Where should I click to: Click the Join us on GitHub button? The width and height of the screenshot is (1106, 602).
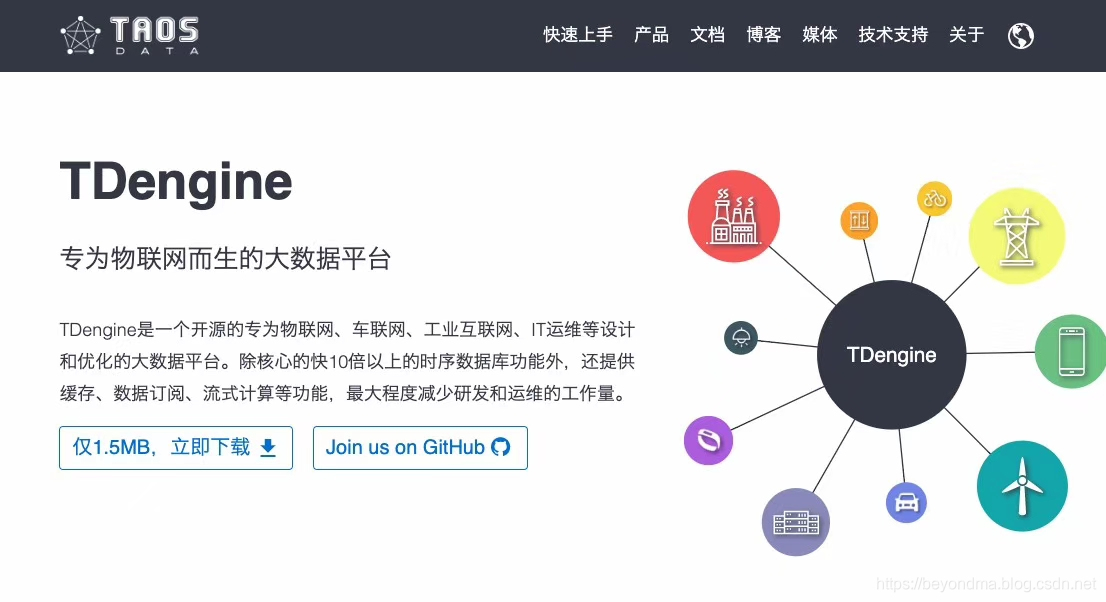(x=420, y=447)
